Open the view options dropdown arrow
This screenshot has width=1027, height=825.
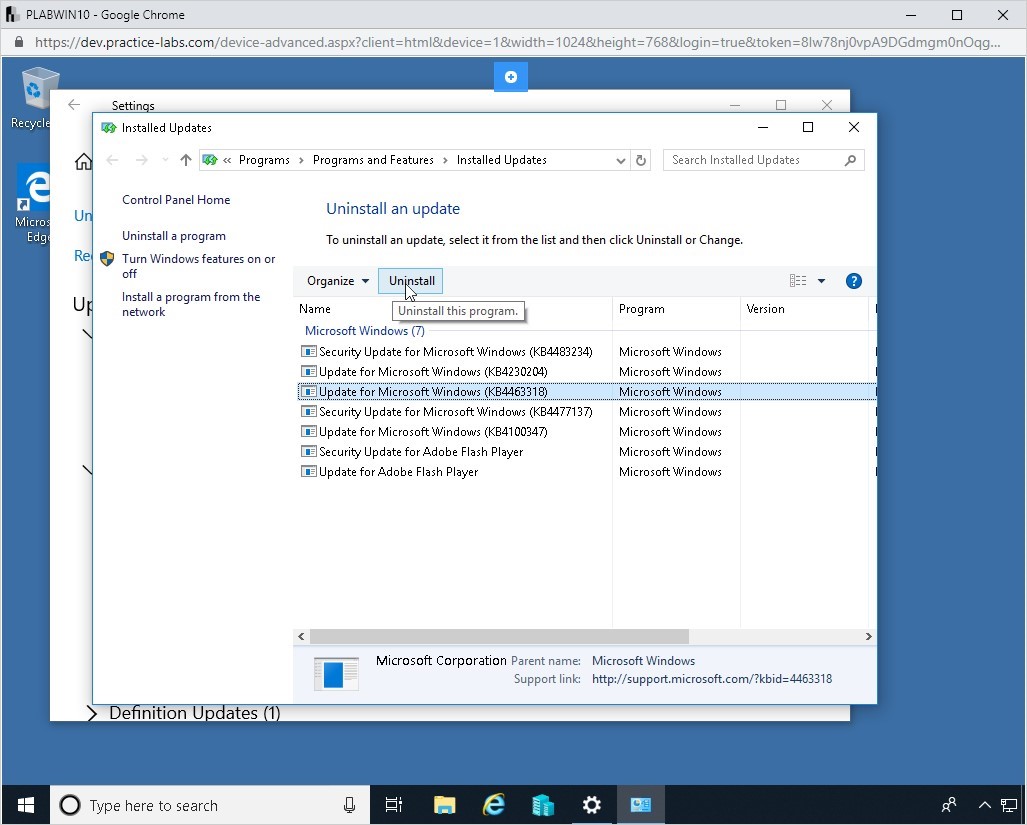click(821, 281)
